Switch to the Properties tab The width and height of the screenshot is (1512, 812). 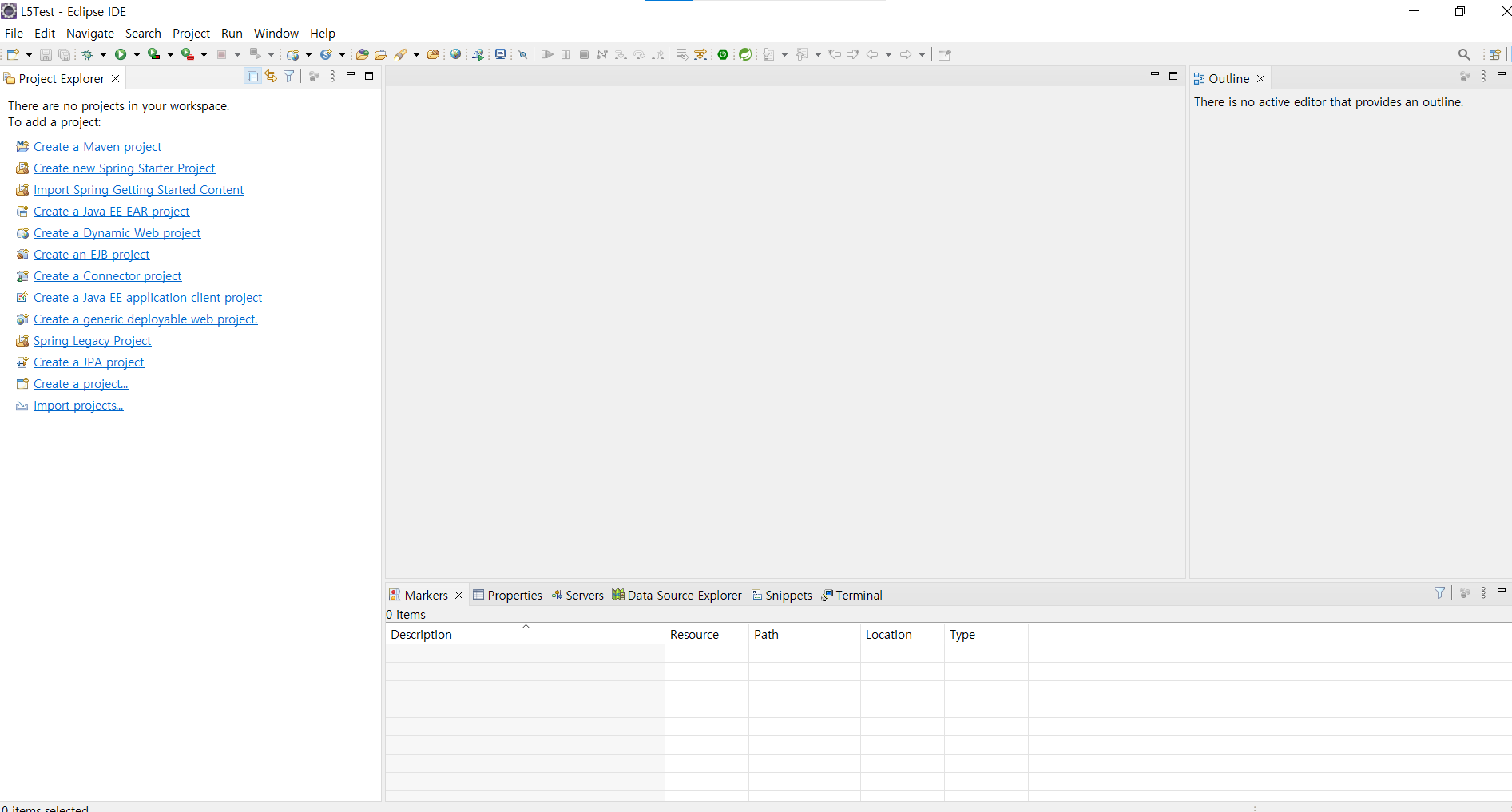[x=507, y=595]
